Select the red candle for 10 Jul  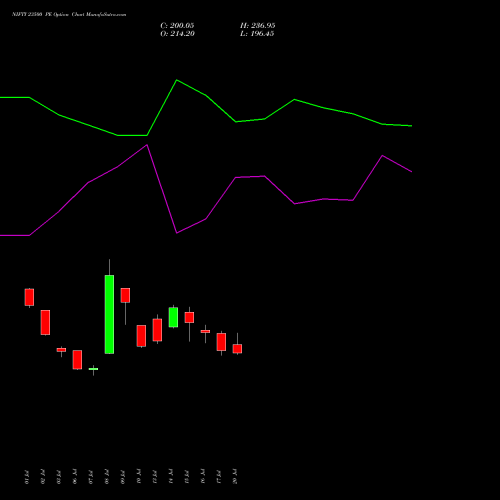[141, 336]
